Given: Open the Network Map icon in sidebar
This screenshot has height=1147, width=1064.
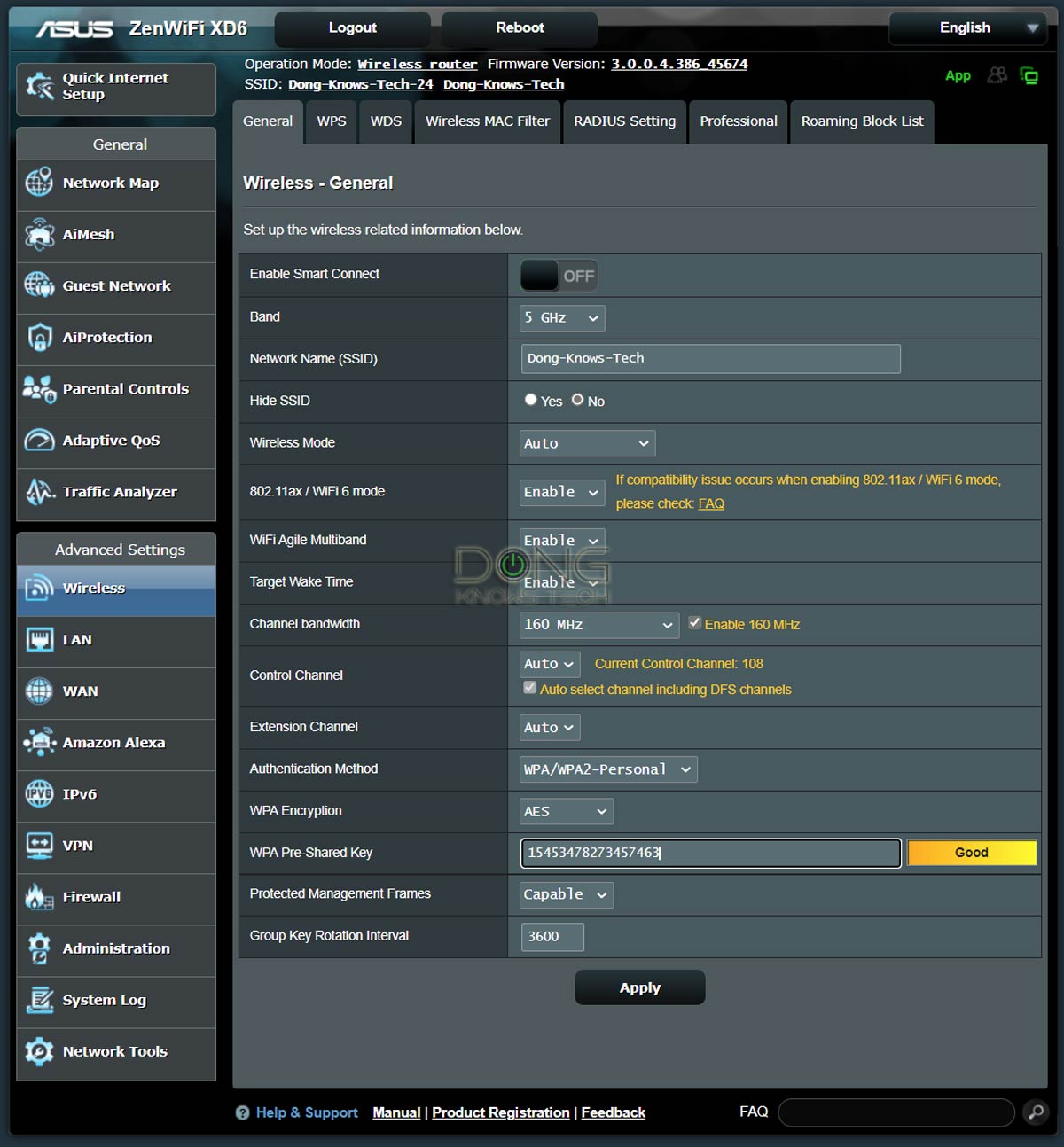Looking at the screenshot, I should (39, 183).
